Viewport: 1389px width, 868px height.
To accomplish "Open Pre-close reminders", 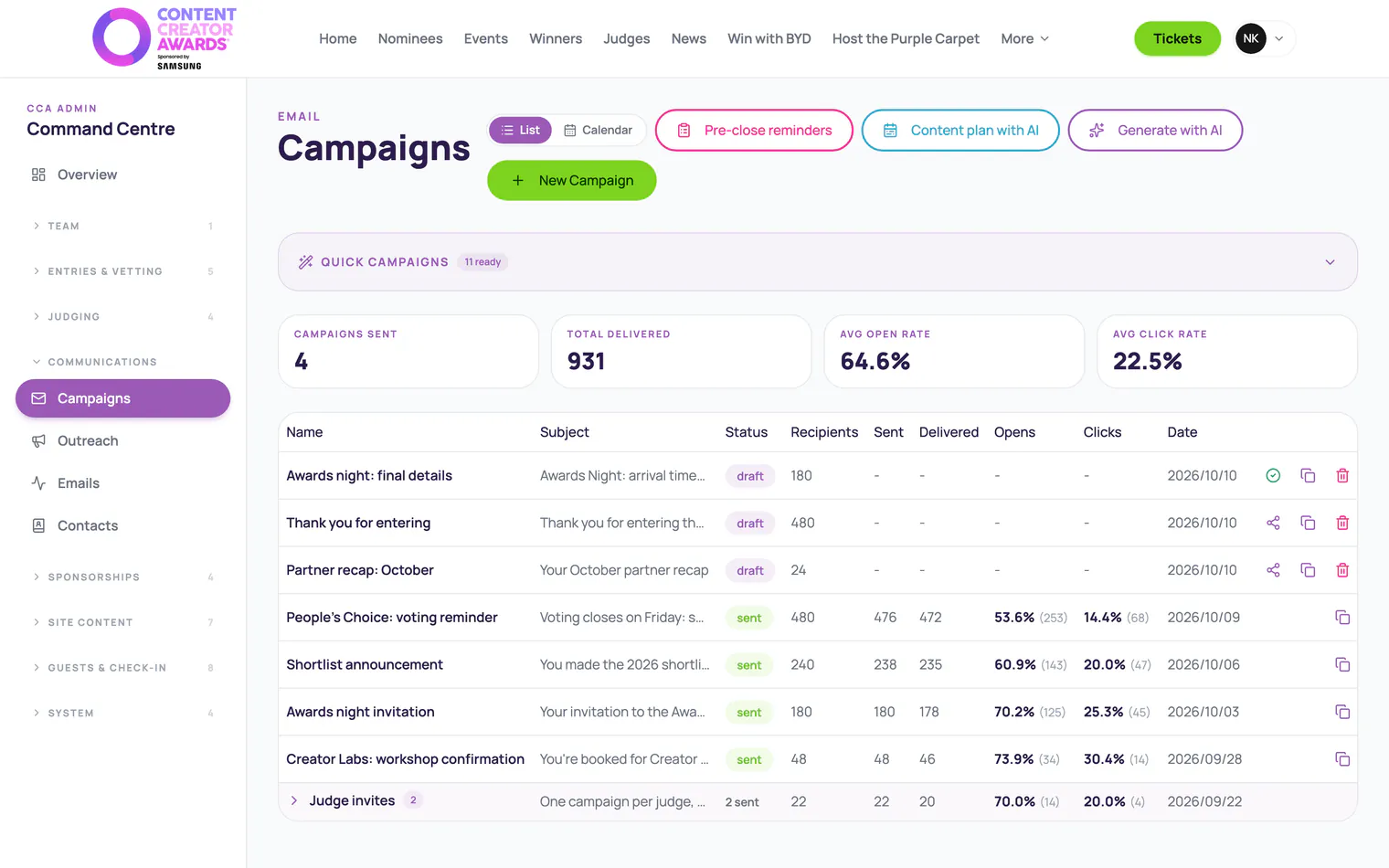I will [754, 130].
